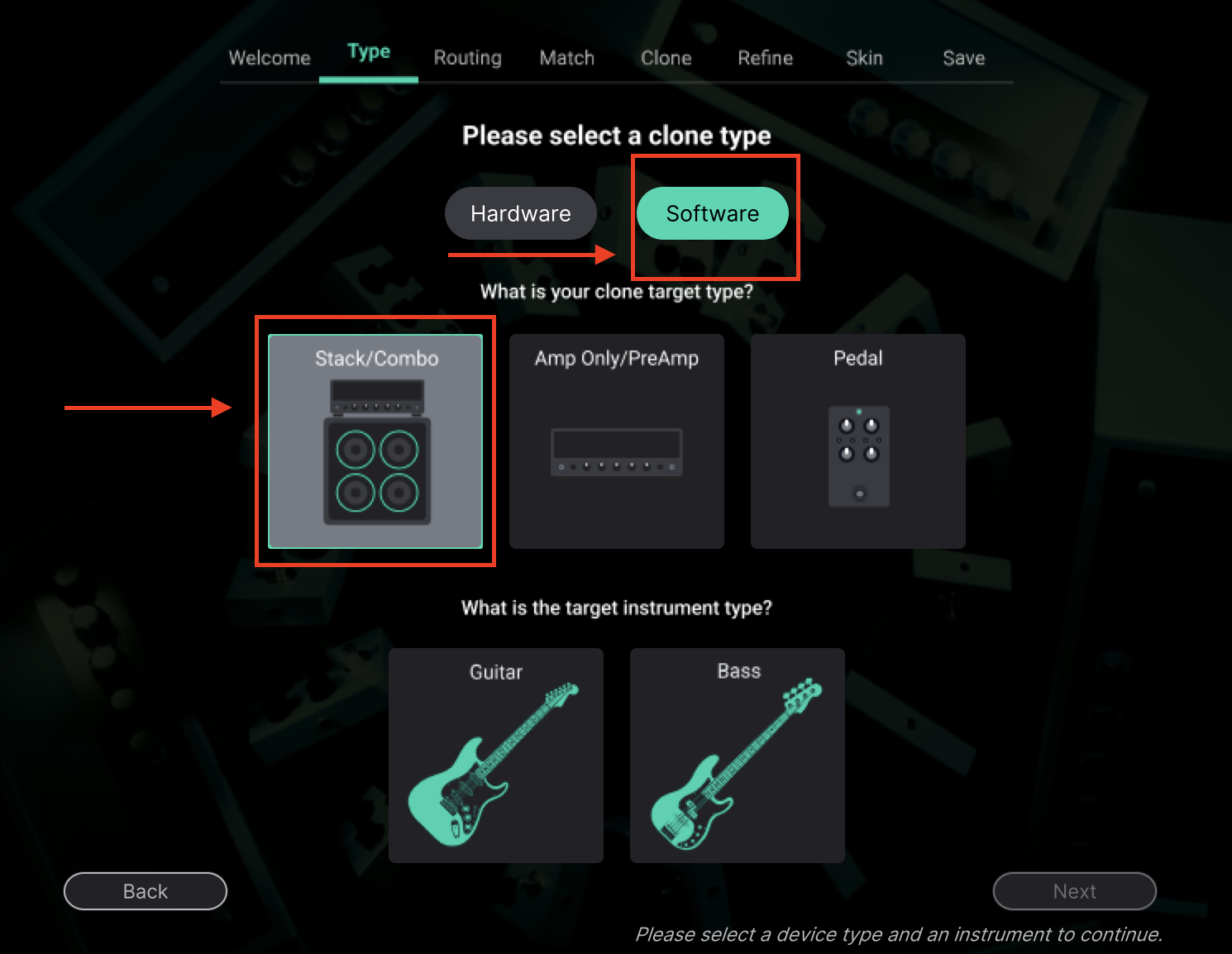The width and height of the screenshot is (1232, 954).
Task: Click the Back button
Action: [x=146, y=891]
